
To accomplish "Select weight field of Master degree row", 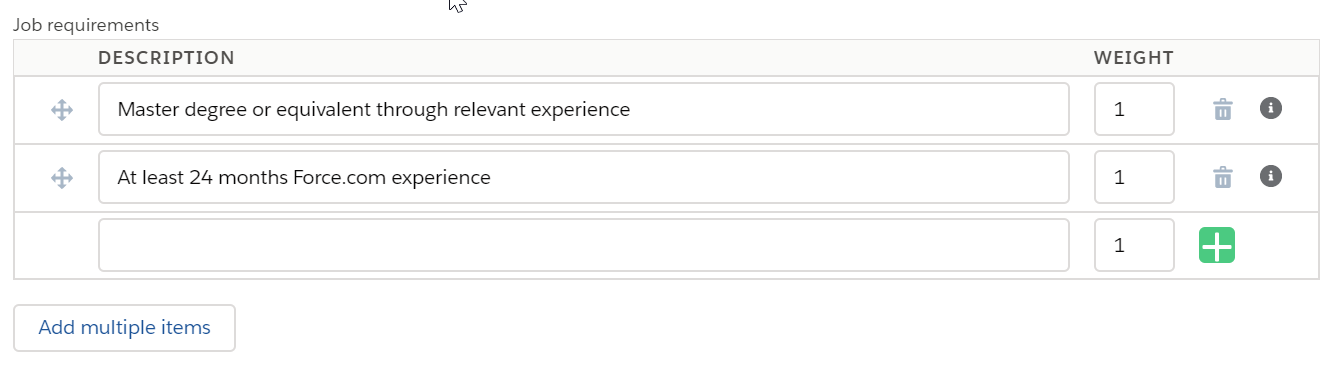I will (x=1134, y=109).
